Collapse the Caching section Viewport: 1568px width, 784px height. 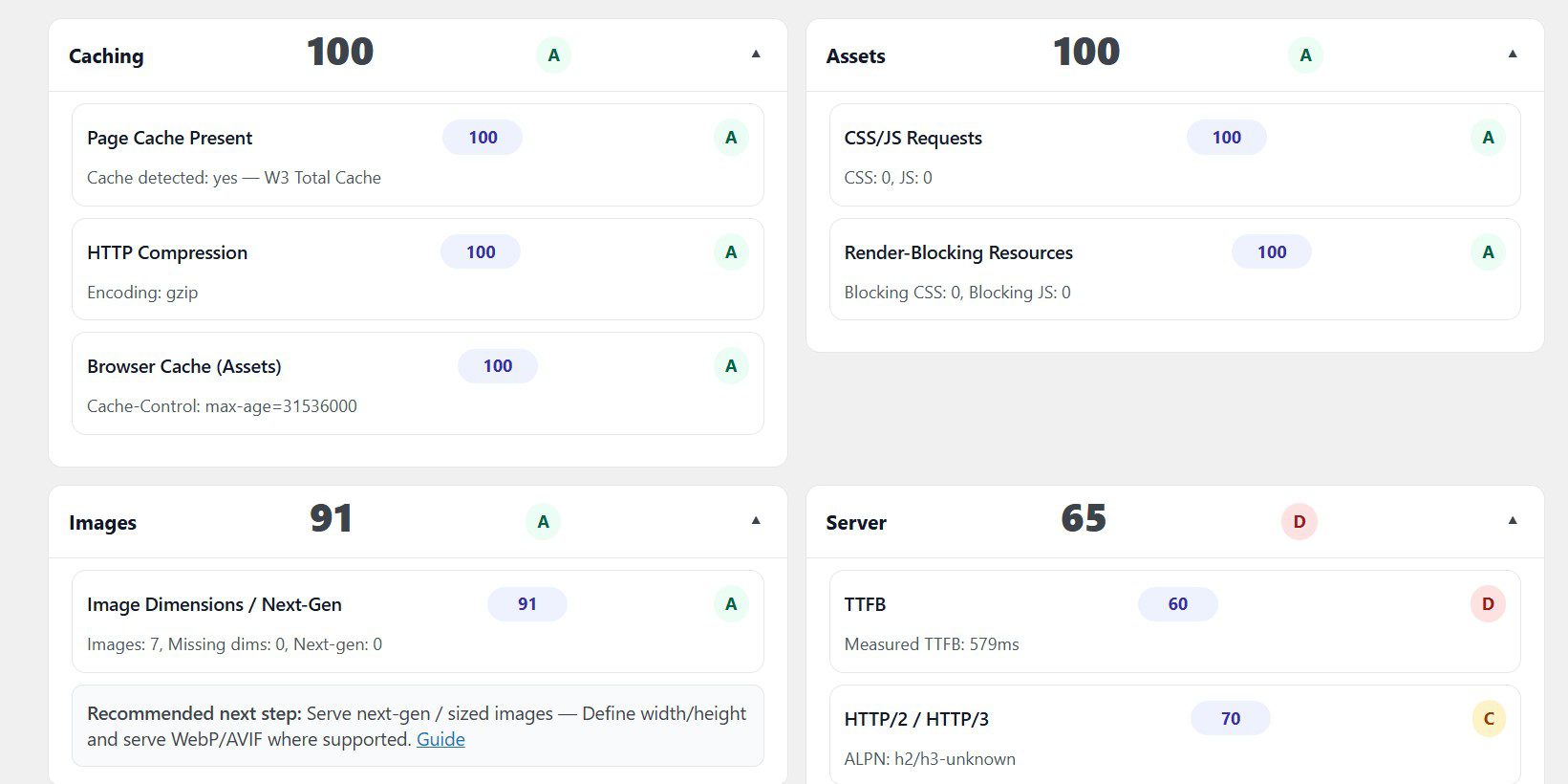coord(756,54)
